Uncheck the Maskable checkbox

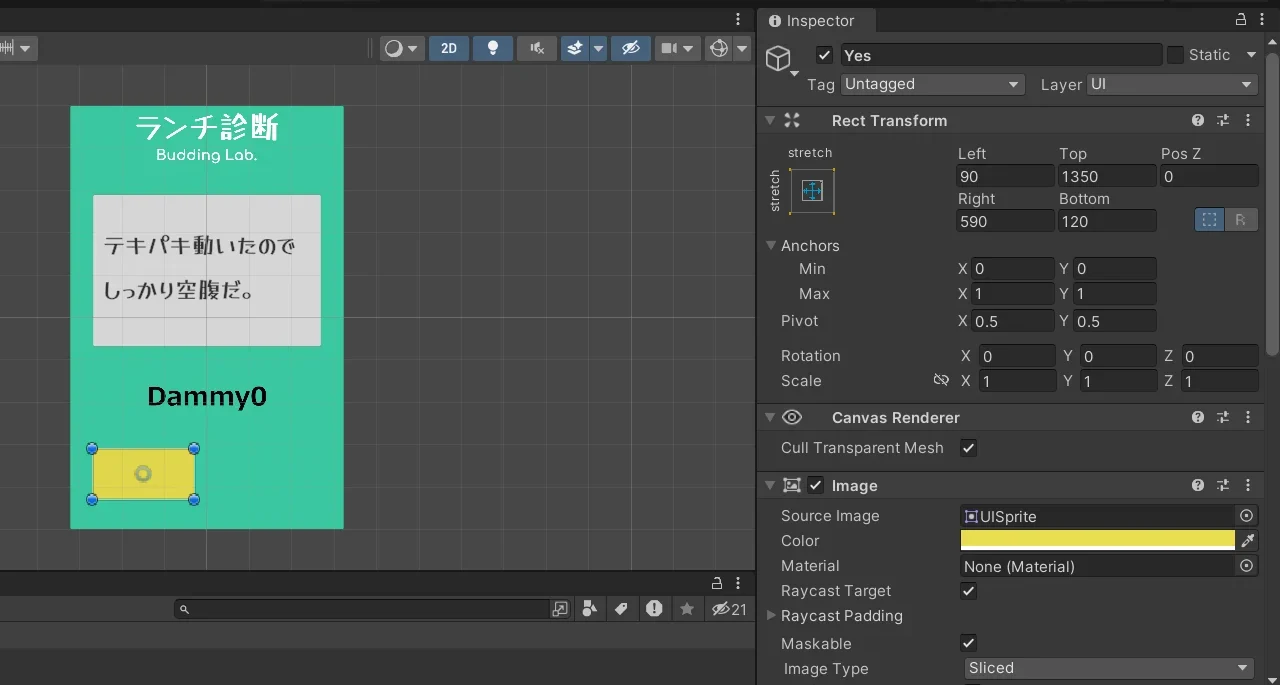(x=968, y=643)
